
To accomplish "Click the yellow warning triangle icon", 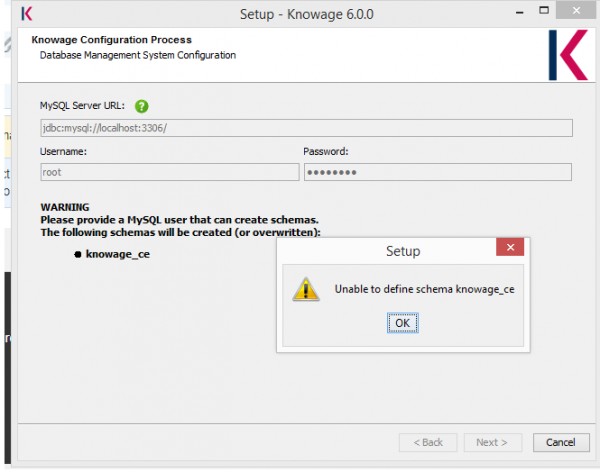I will [306, 289].
